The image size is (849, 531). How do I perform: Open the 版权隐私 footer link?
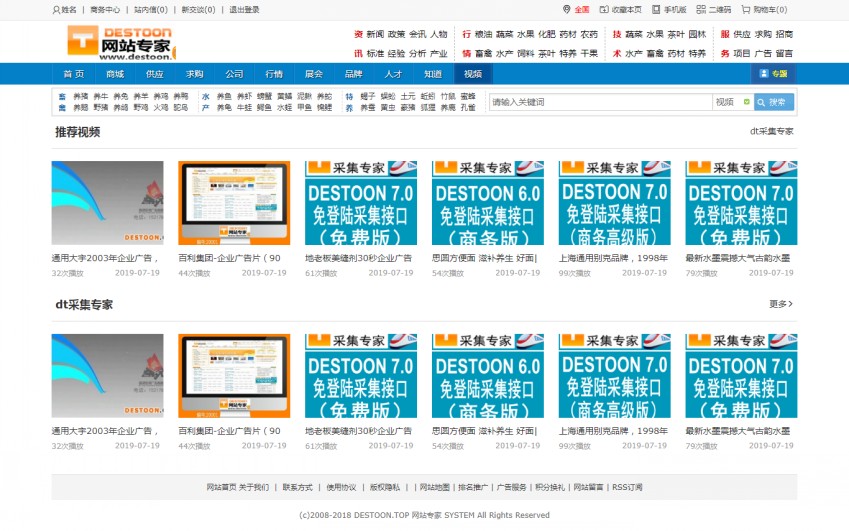pyautogui.click(x=384, y=487)
